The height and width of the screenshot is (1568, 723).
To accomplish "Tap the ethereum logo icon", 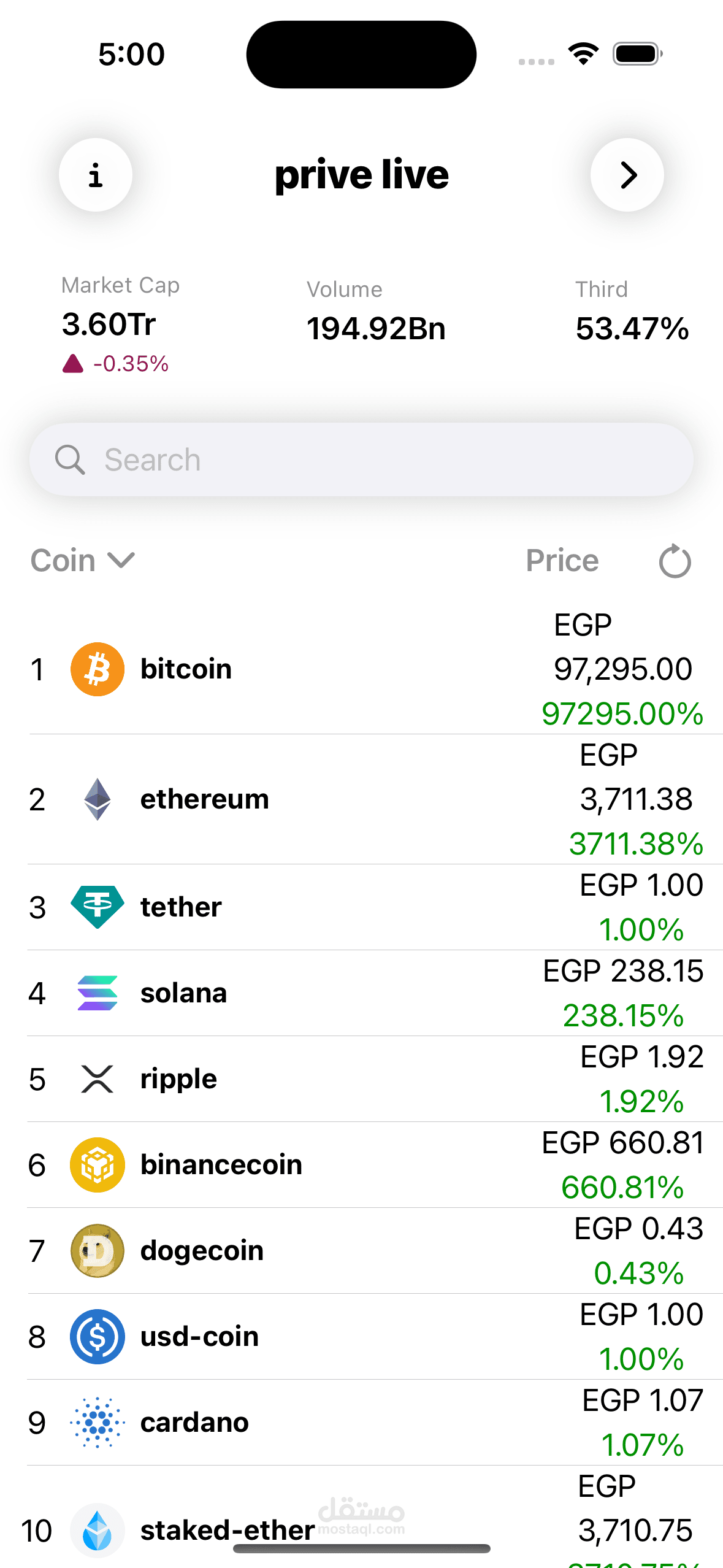I will (x=98, y=799).
